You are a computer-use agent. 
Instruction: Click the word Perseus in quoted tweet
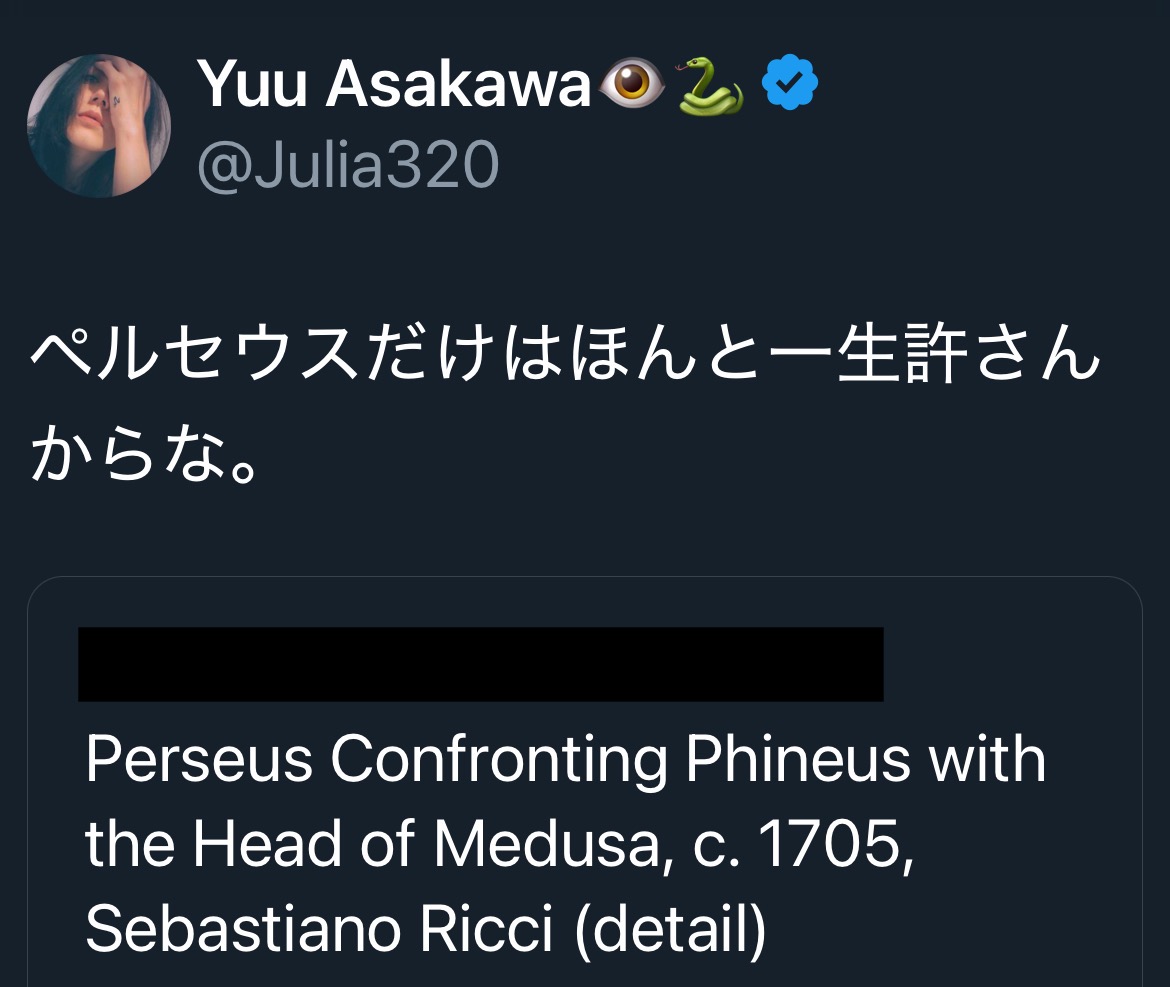click(x=199, y=760)
